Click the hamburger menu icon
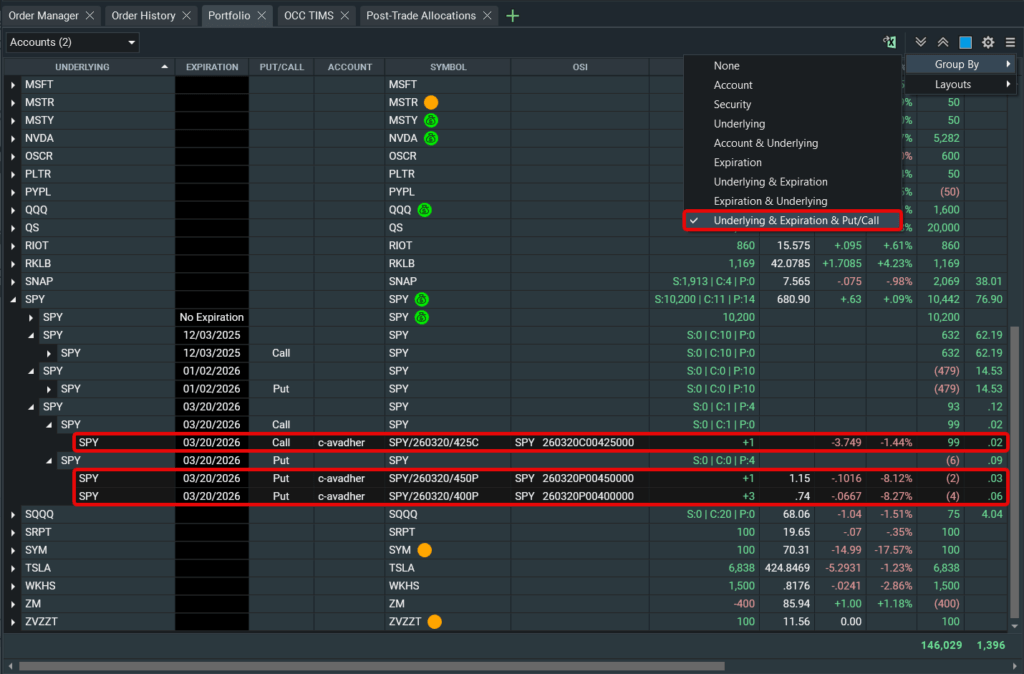The height and width of the screenshot is (674, 1024). 1010,42
